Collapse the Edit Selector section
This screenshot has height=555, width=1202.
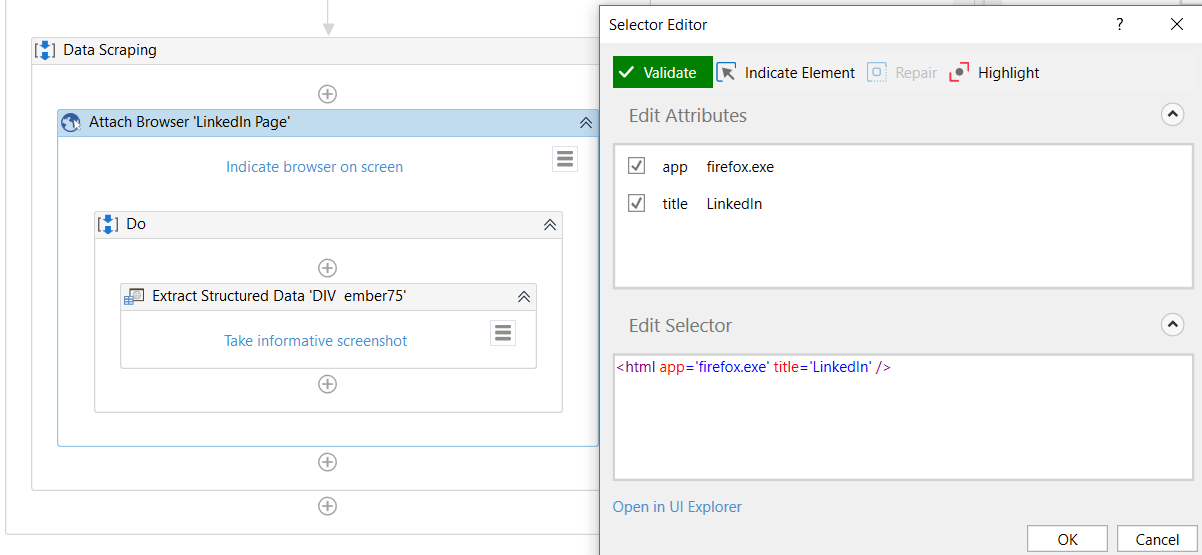click(x=1172, y=325)
